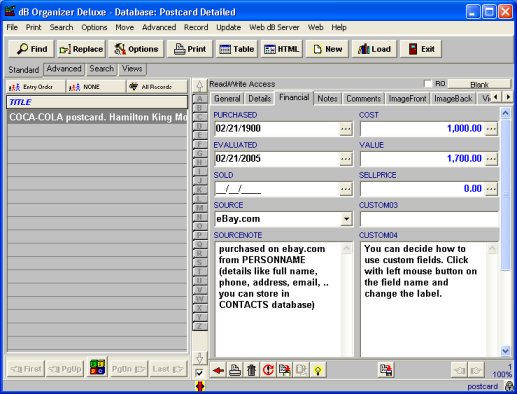Open the Web dB Server menu

(x=274, y=27)
